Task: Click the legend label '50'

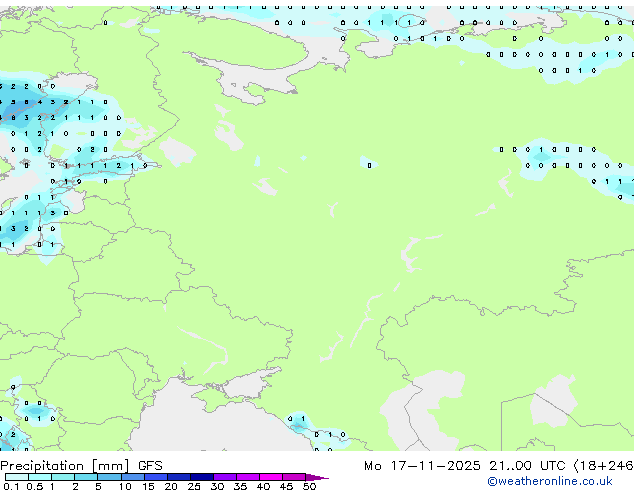Action: click(309, 486)
